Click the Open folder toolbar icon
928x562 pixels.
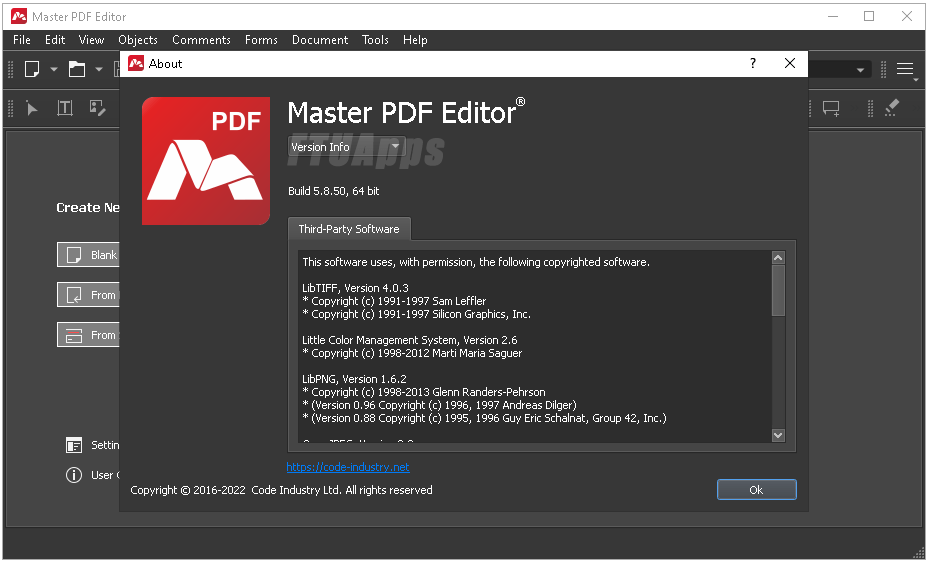coord(77,69)
